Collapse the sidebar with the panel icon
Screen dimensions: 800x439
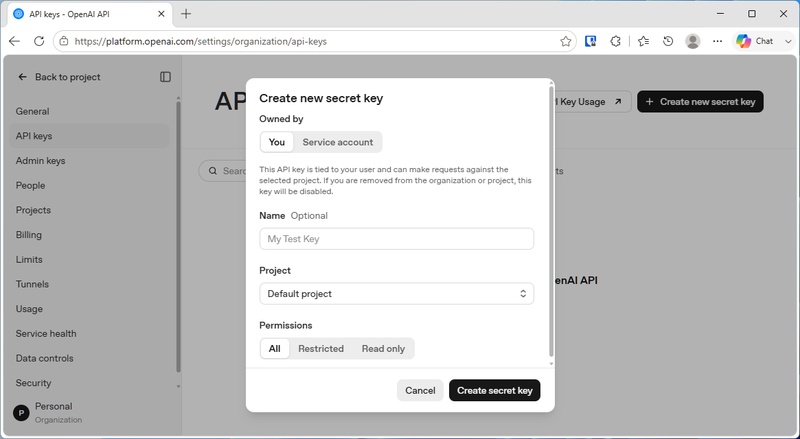click(165, 77)
